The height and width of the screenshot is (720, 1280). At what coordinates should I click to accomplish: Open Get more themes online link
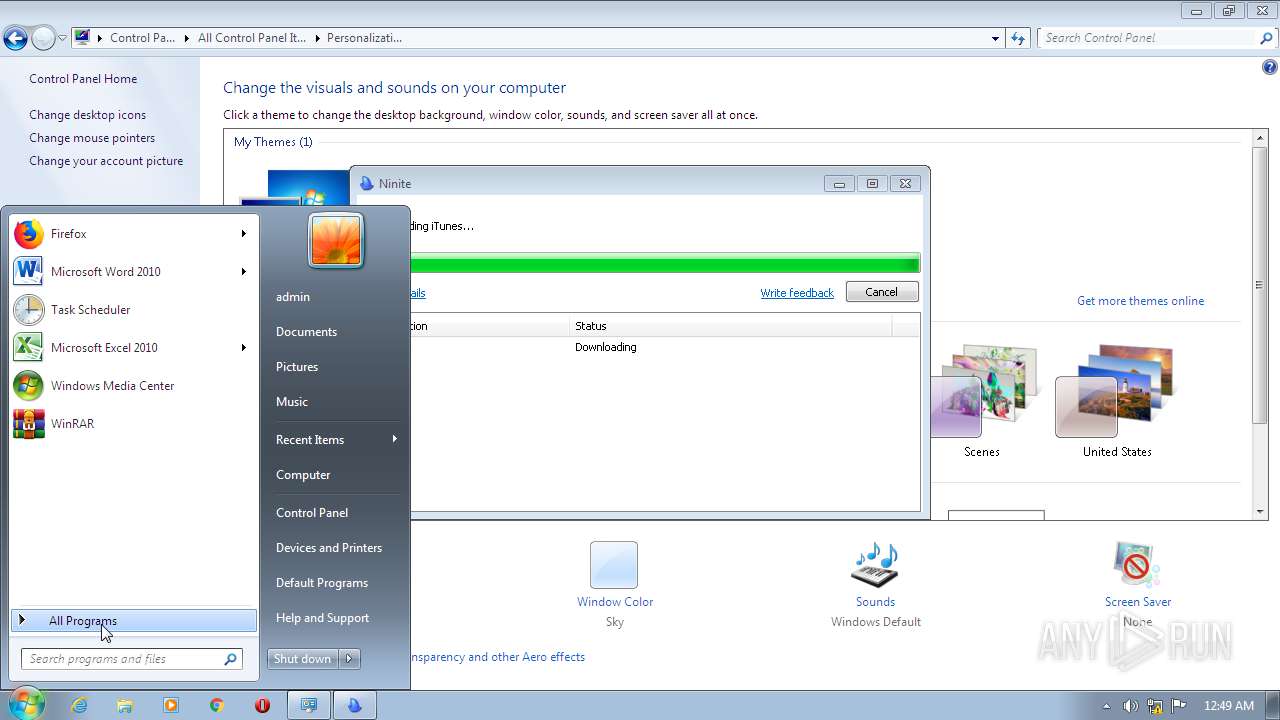pyautogui.click(x=1140, y=301)
